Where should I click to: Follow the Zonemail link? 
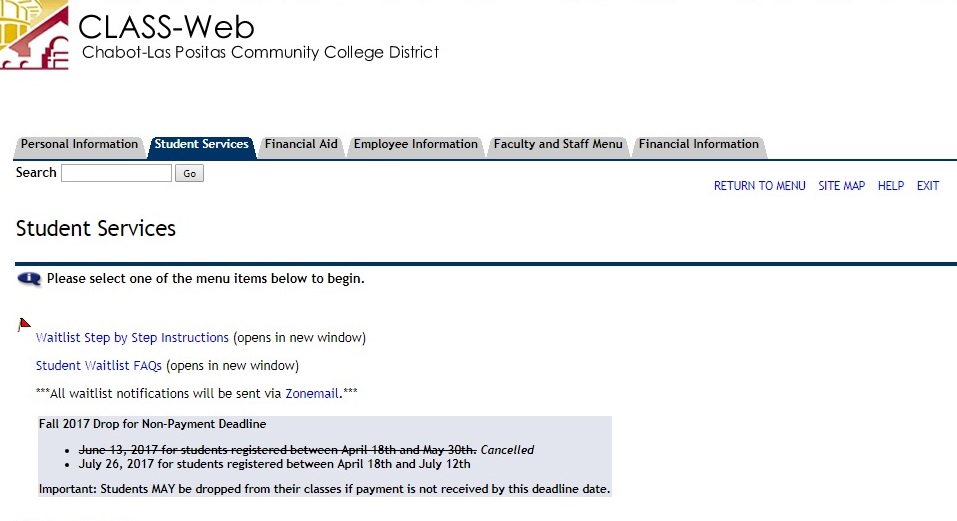312,393
